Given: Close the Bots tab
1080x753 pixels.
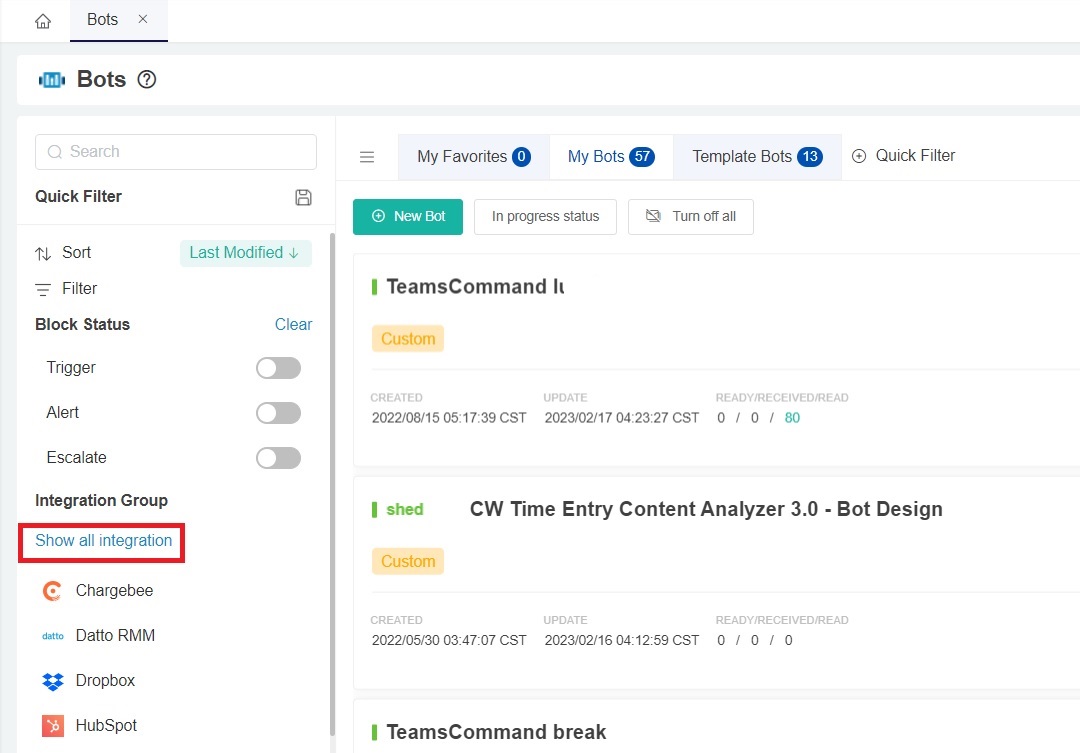Looking at the screenshot, I should 142,20.
